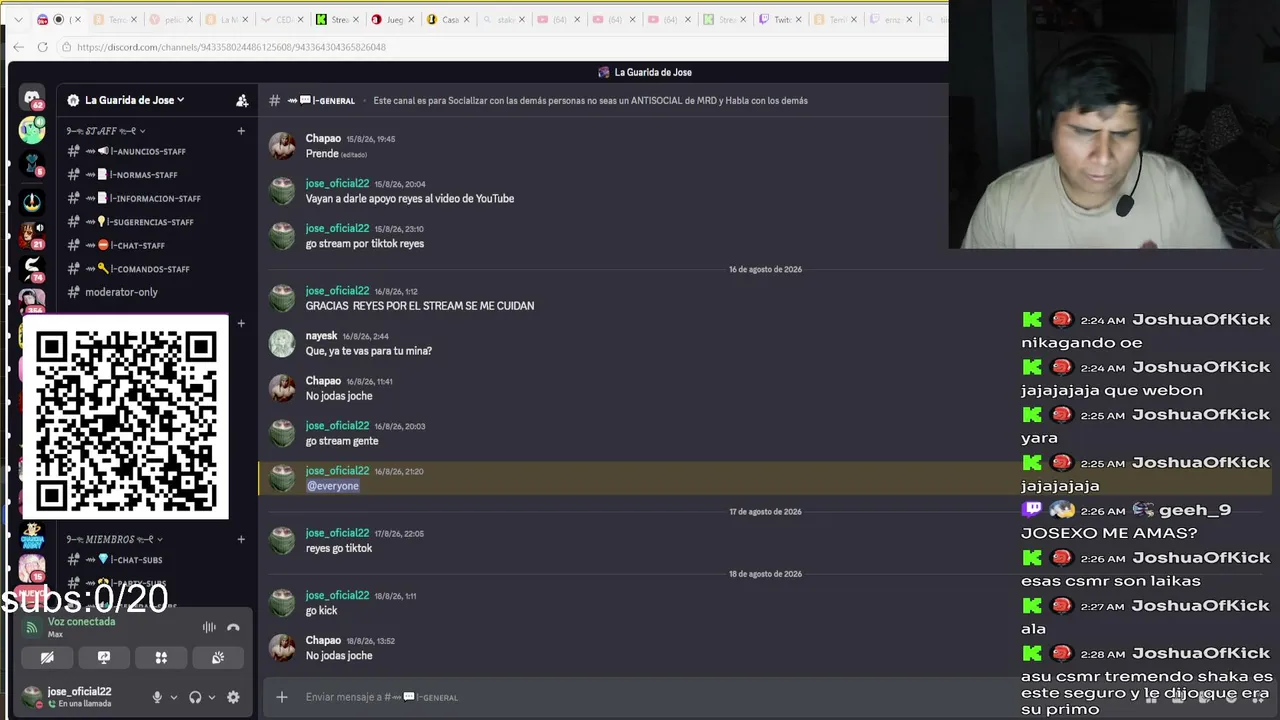Click 'Vayan a darle apoyo reyes' message text
This screenshot has width=1280, height=720.
410,199
